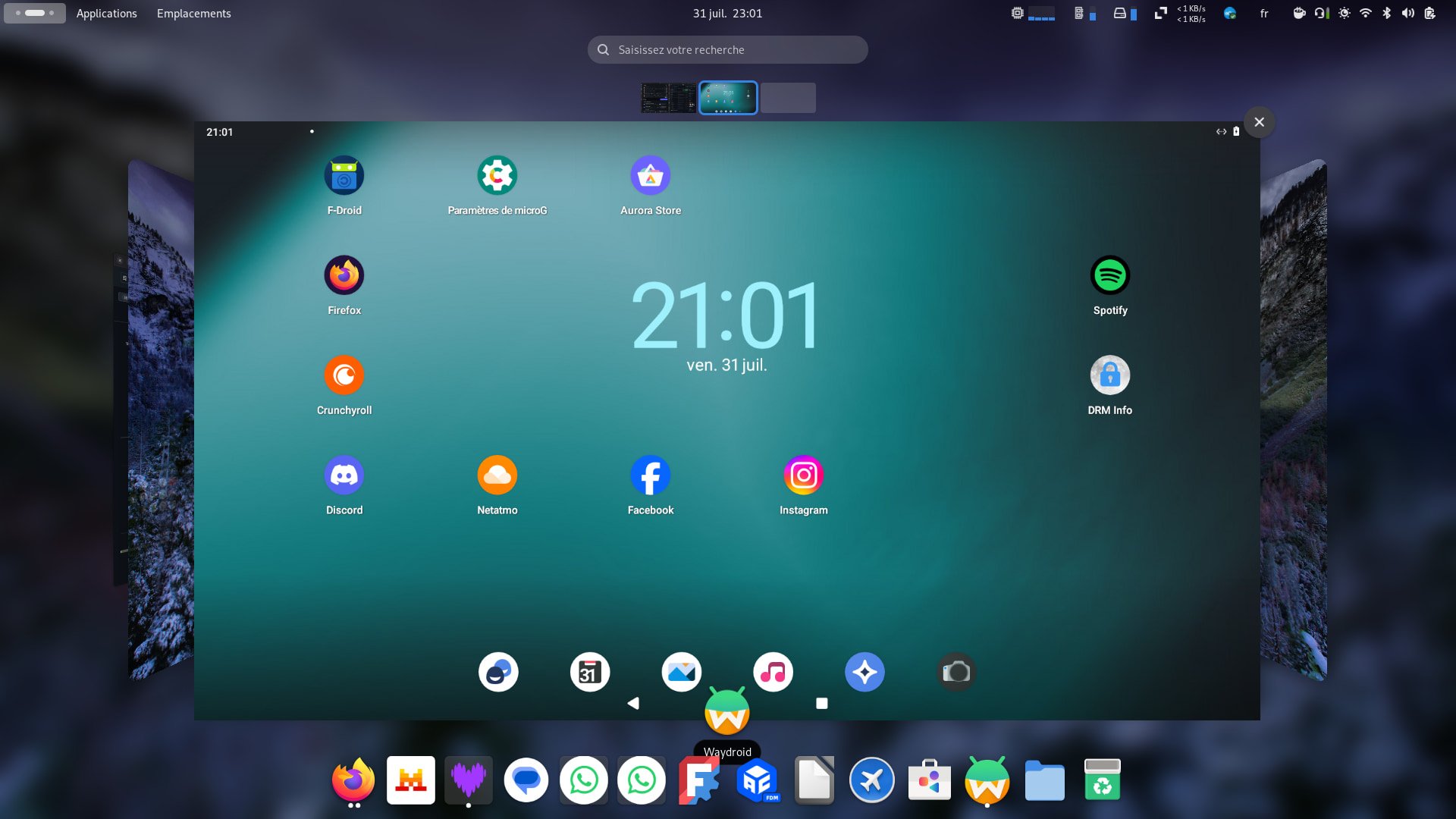1456x819 pixels.
Task: Toggle the coffee cup caffeine indicator
Action: (1299, 14)
